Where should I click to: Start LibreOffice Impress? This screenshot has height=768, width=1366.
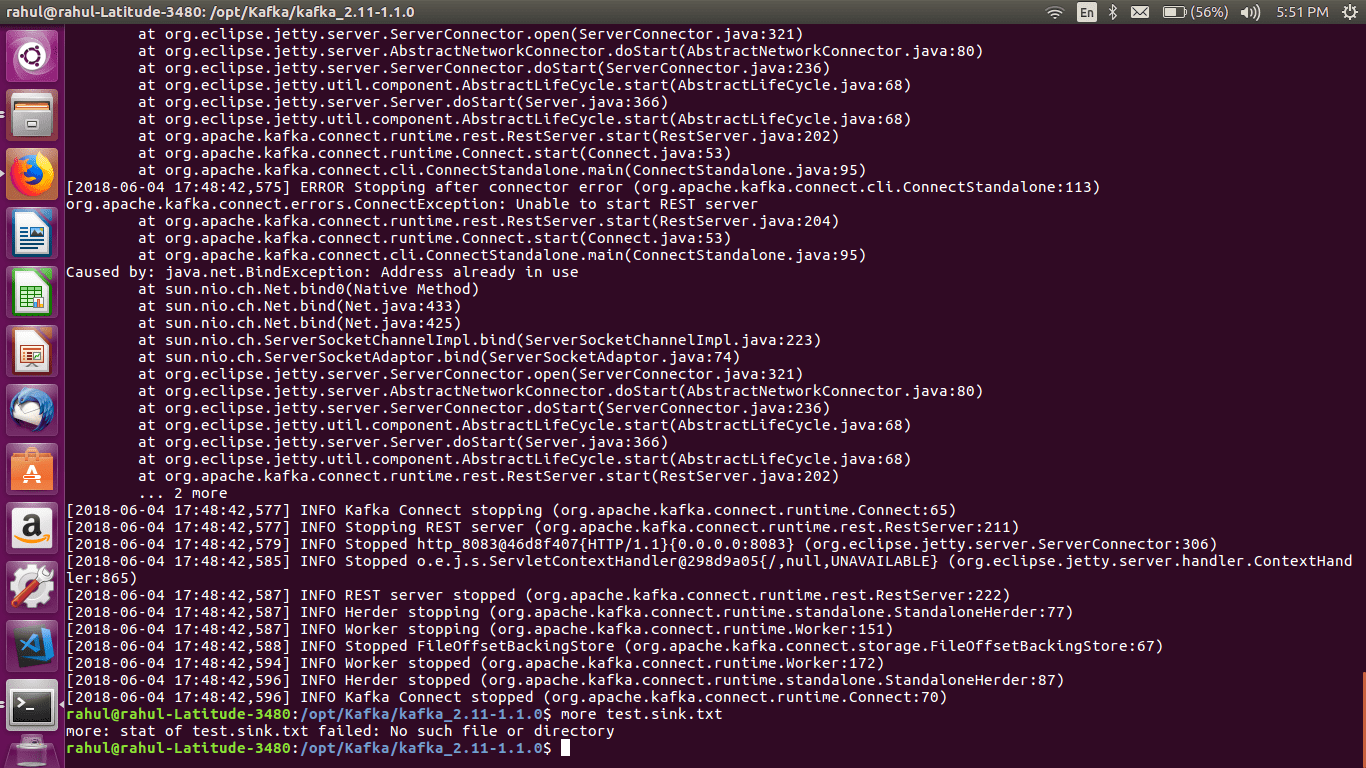tap(31, 351)
